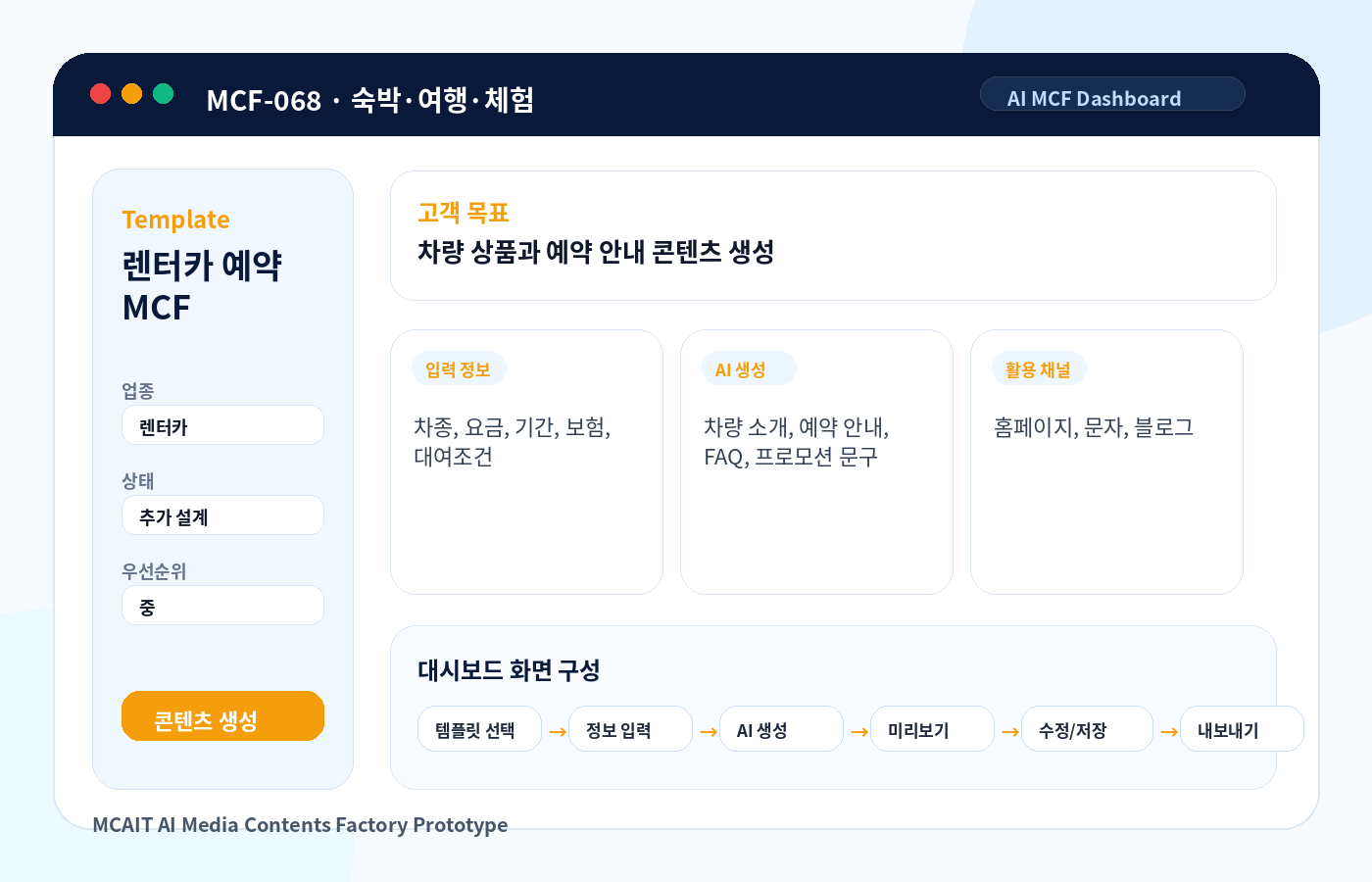Click the orange window dot

[132, 93]
